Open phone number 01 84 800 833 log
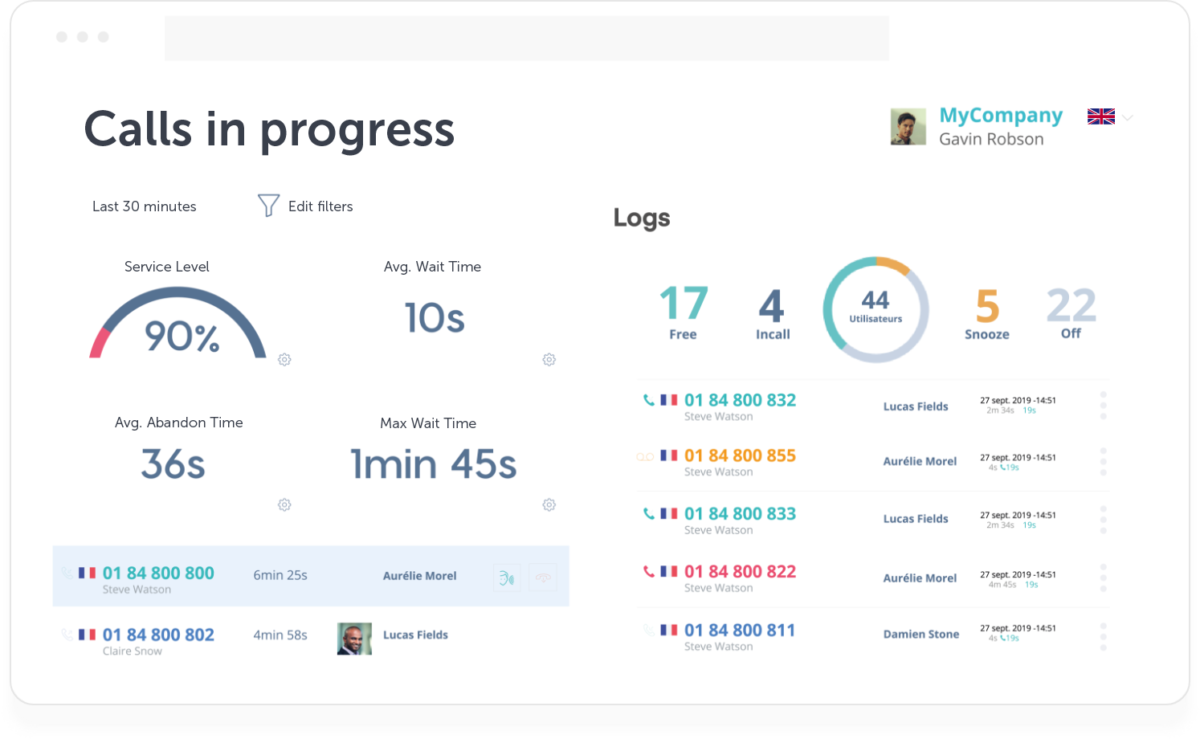The image size is (1200, 739). click(740, 514)
